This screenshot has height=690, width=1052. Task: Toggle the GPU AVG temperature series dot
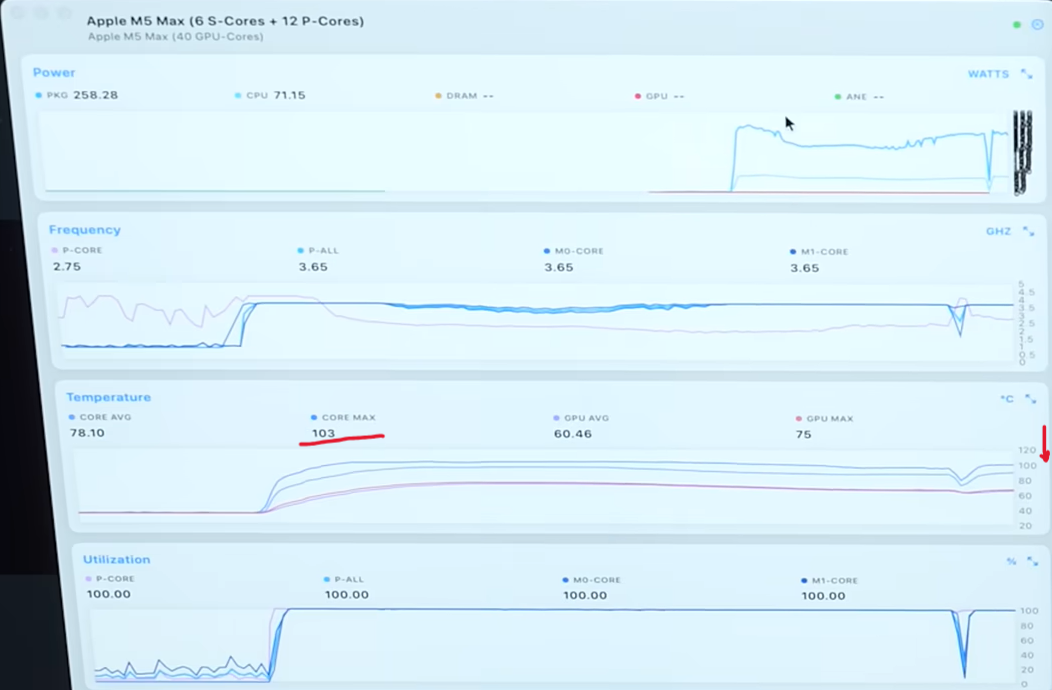(556, 418)
